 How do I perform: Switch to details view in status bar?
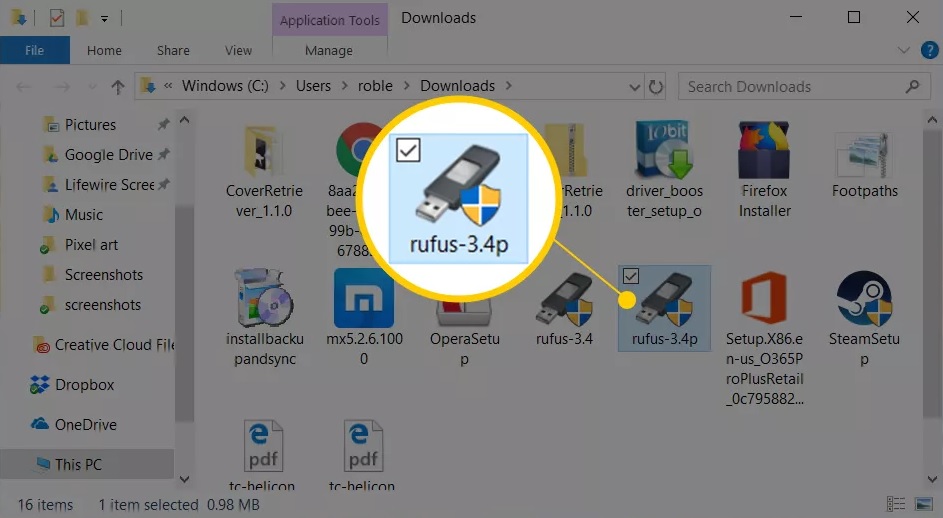click(896, 504)
